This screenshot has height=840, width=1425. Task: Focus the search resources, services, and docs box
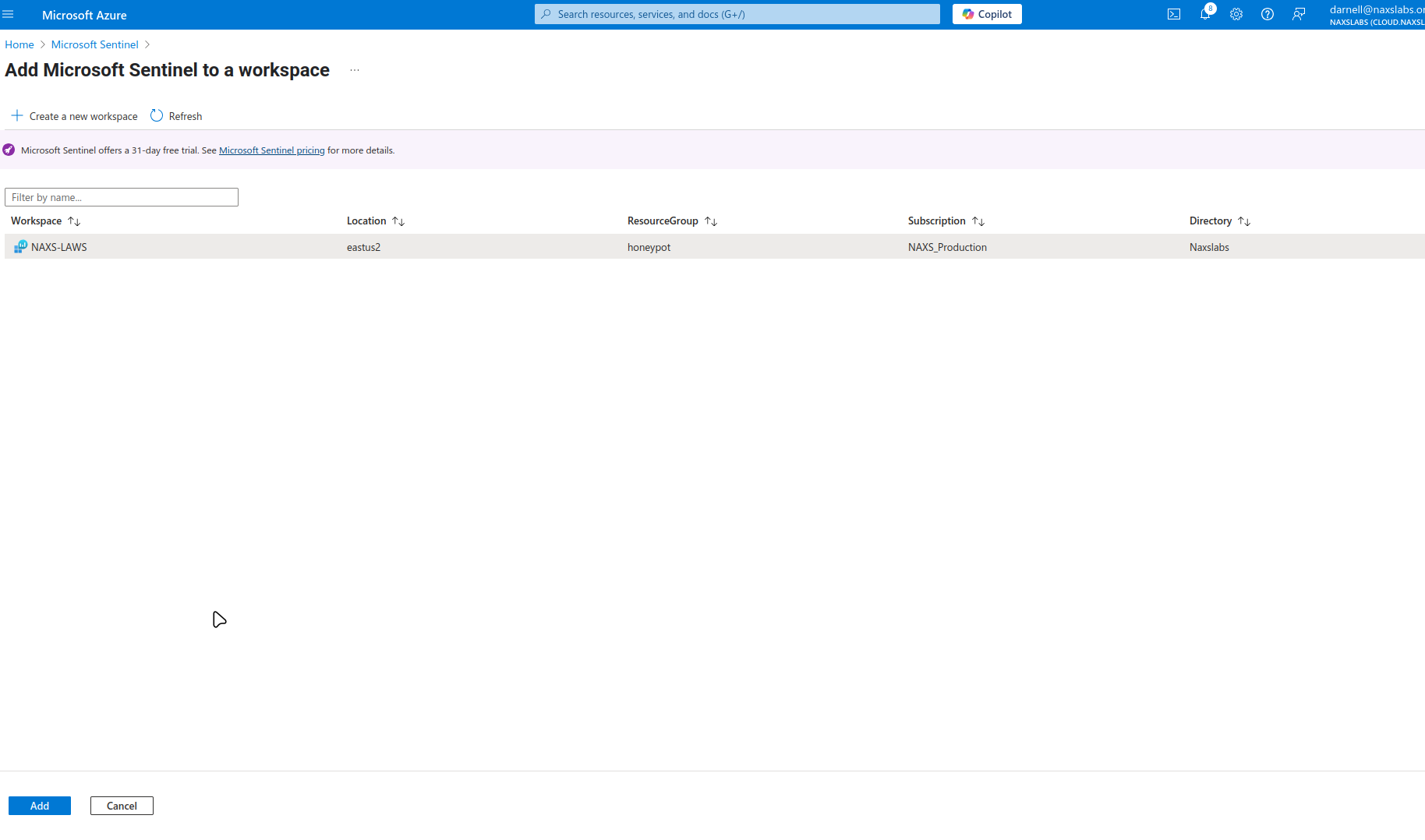(737, 14)
